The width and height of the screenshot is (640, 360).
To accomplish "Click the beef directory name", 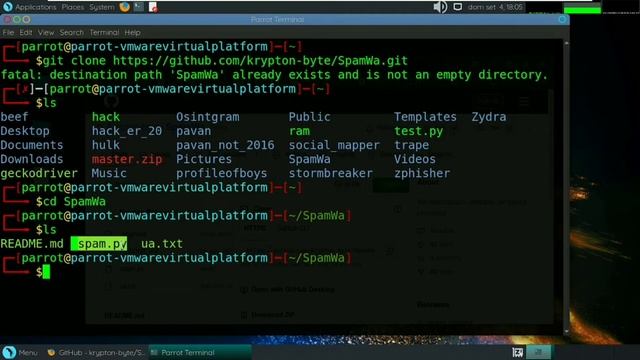I will tap(14, 117).
